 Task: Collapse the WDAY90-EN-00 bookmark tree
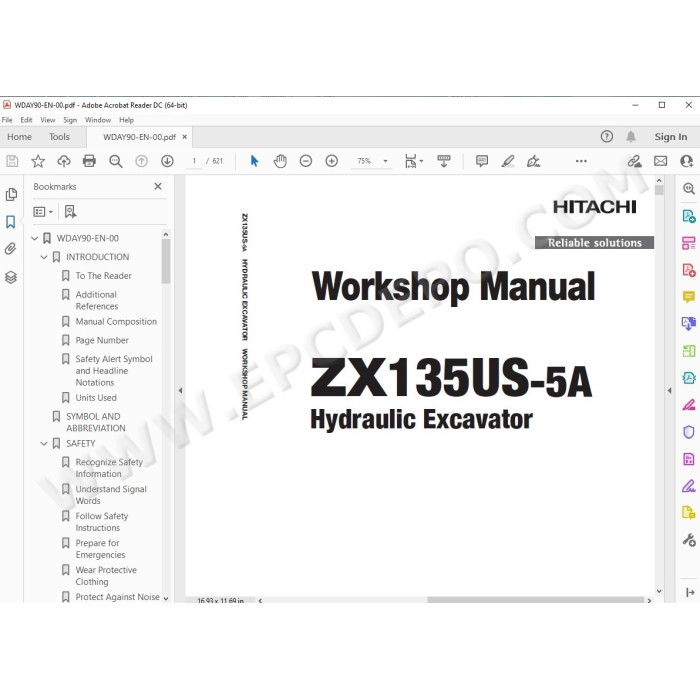(34, 238)
